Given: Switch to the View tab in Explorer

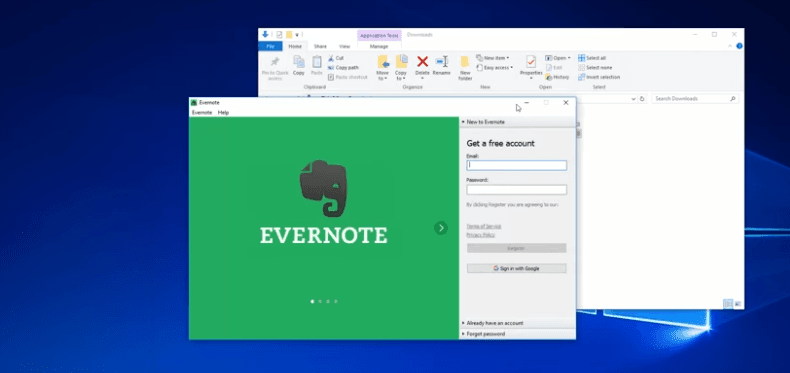Looking at the screenshot, I should coord(344,46).
